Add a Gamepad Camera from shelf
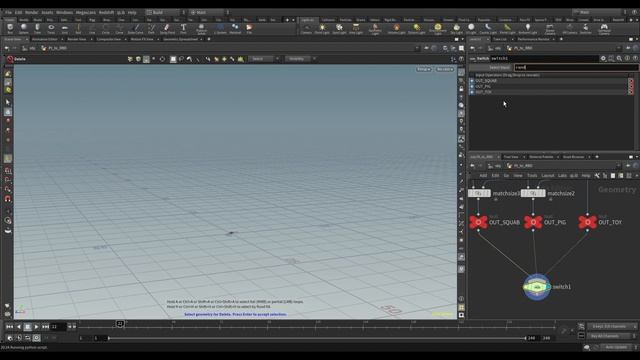640x360 pixels. click(604, 29)
